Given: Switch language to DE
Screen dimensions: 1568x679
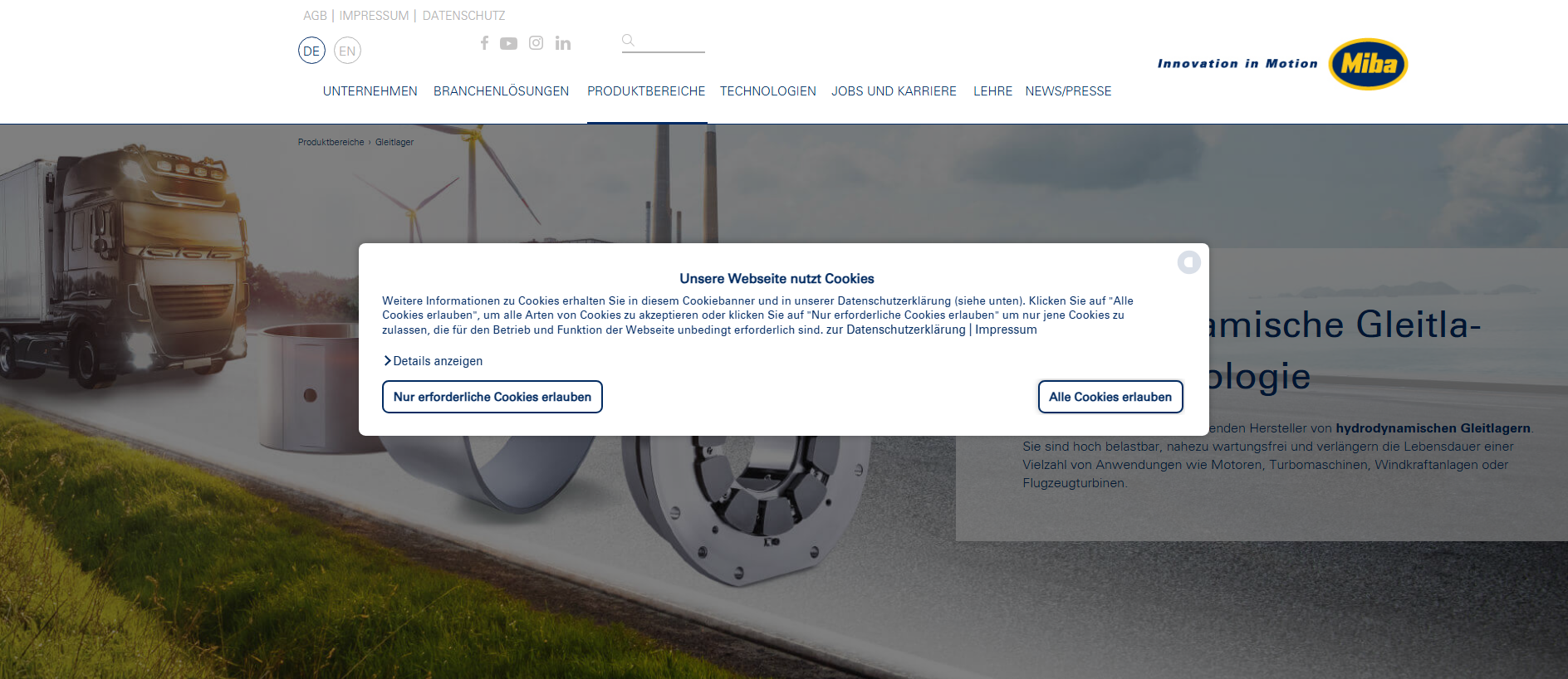Looking at the screenshot, I should click(x=311, y=51).
